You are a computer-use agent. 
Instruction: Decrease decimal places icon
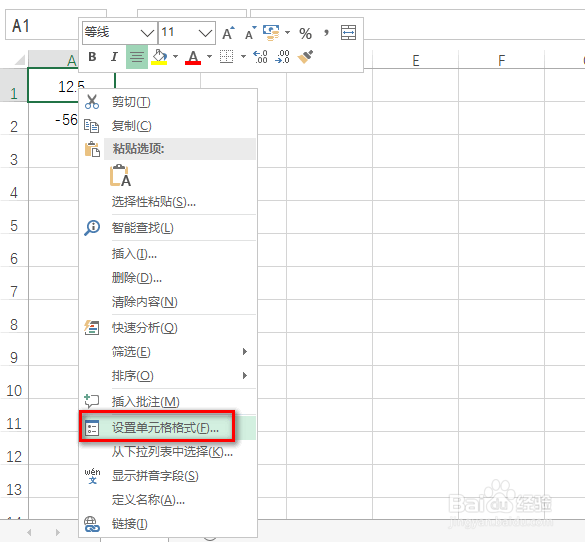282,57
